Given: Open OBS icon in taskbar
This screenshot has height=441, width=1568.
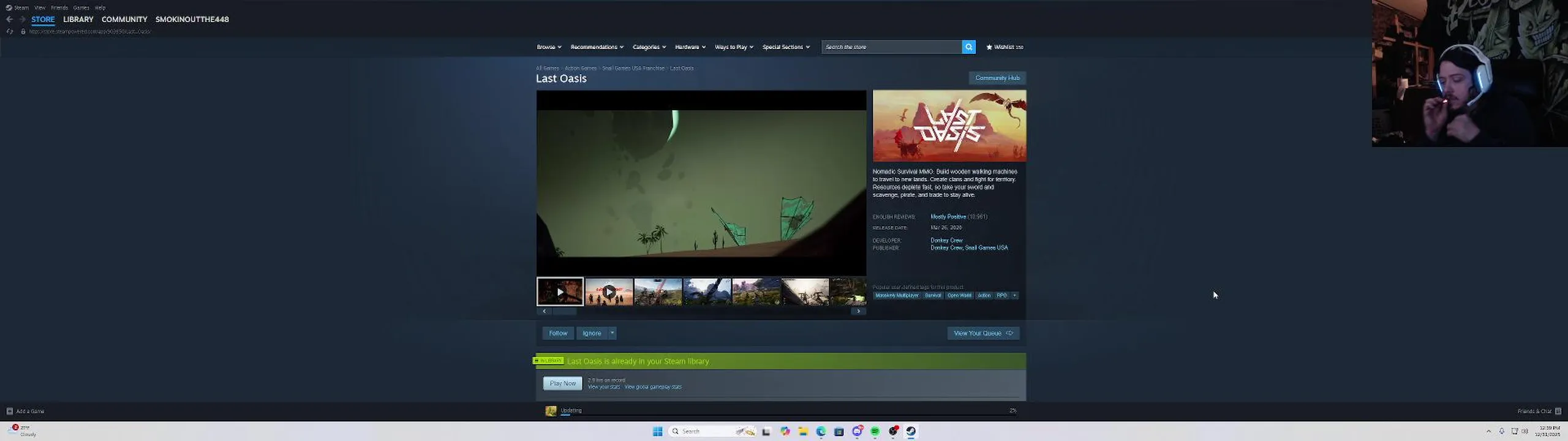Looking at the screenshot, I should (x=894, y=431).
